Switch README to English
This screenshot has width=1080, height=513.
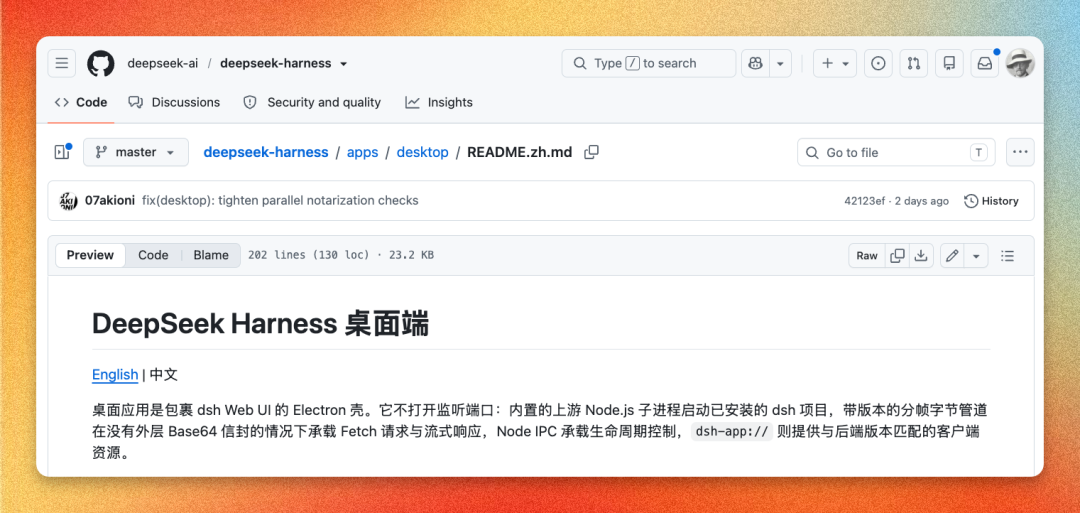tap(115, 375)
